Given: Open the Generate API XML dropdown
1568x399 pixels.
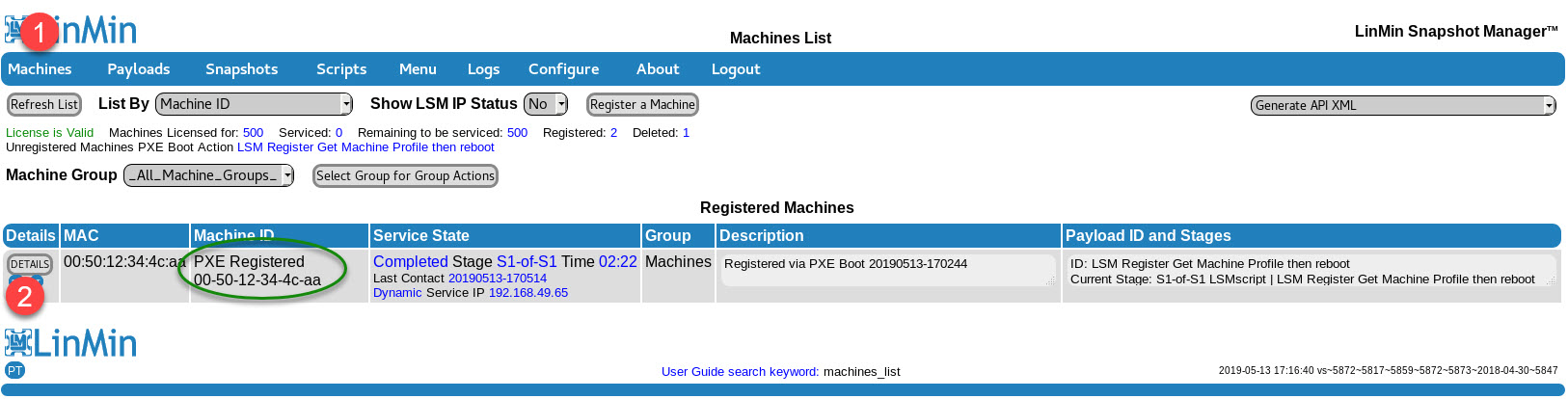Looking at the screenshot, I should point(1402,105).
